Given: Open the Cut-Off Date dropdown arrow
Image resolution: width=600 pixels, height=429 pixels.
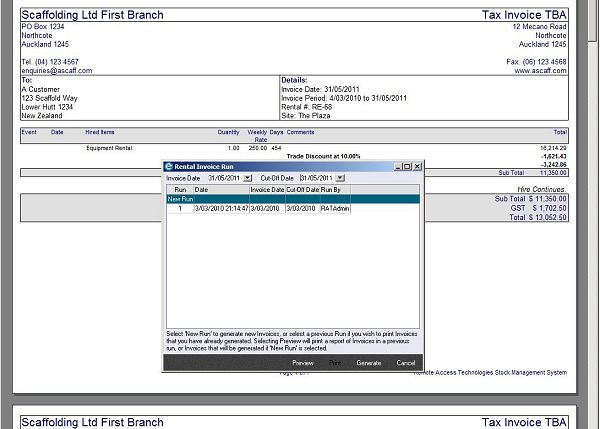Looking at the screenshot, I should tap(340, 177).
